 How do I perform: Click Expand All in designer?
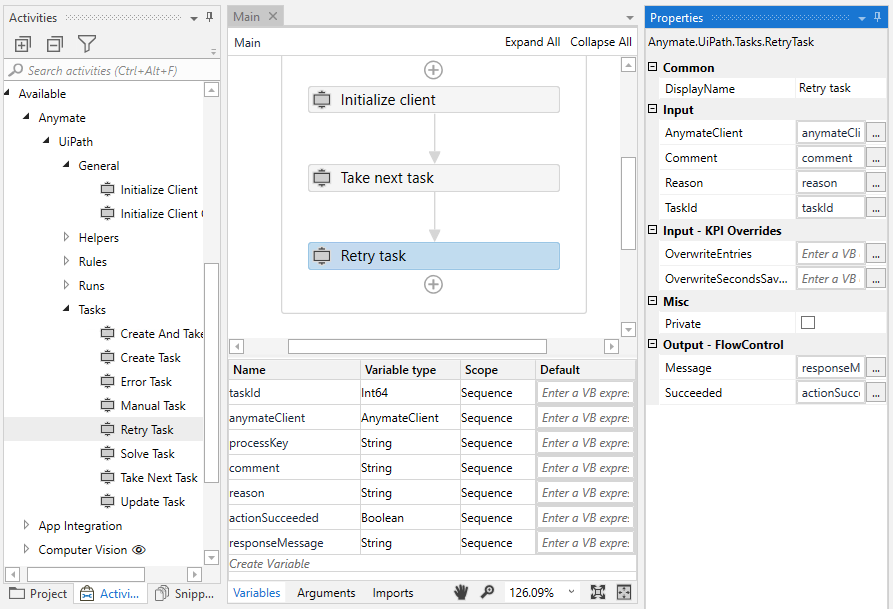tap(532, 42)
